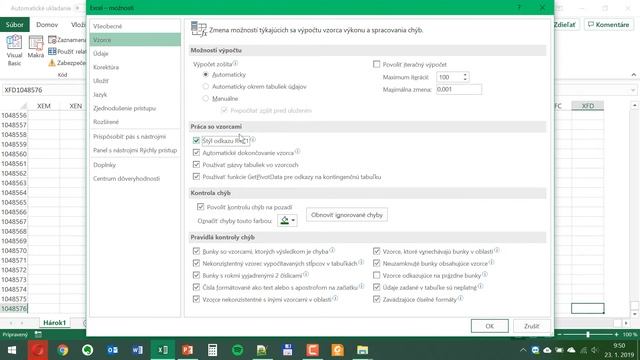This screenshot has height=360, width=640.
Task: Cancel the dialog with Zrušiť
Action: pos(531,326)
